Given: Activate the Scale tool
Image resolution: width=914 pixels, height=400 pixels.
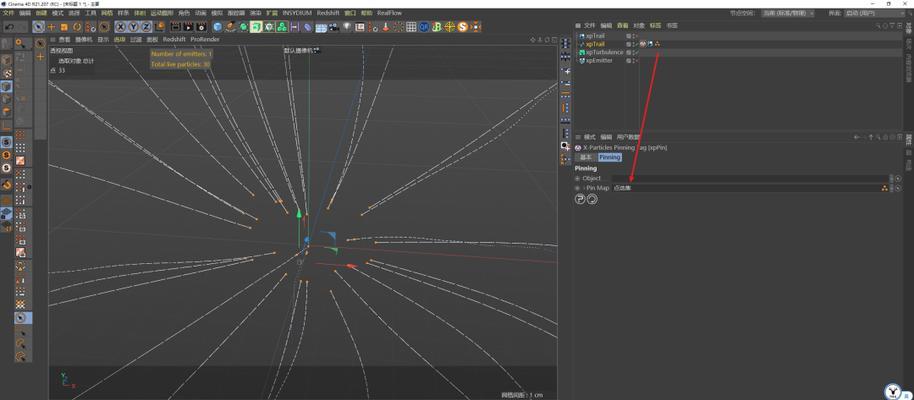Looking at the screenshot, I should pyautogui.click(x=64, y=27).
